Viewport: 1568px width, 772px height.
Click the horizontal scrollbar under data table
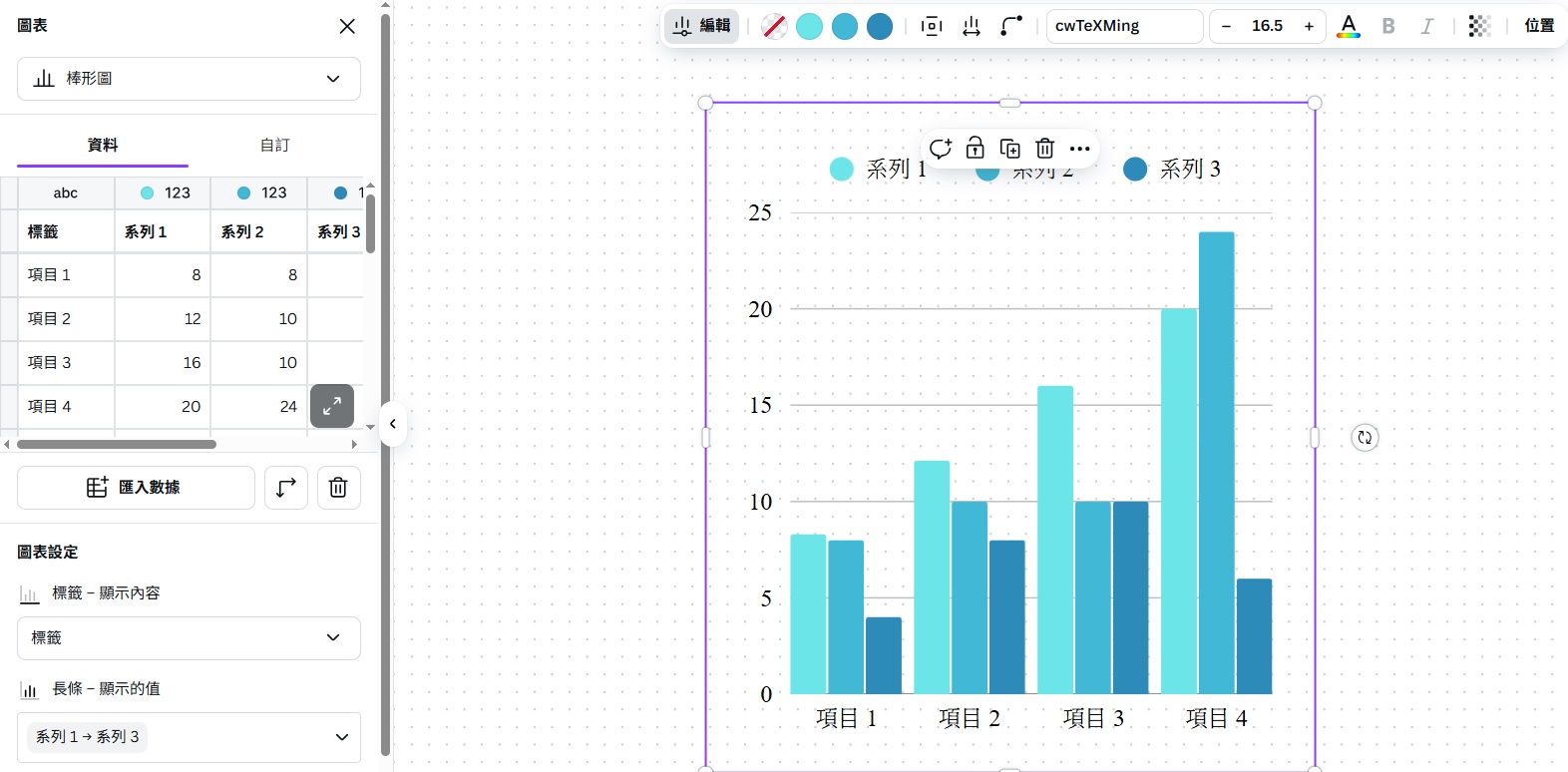click(x=117, y=445)
